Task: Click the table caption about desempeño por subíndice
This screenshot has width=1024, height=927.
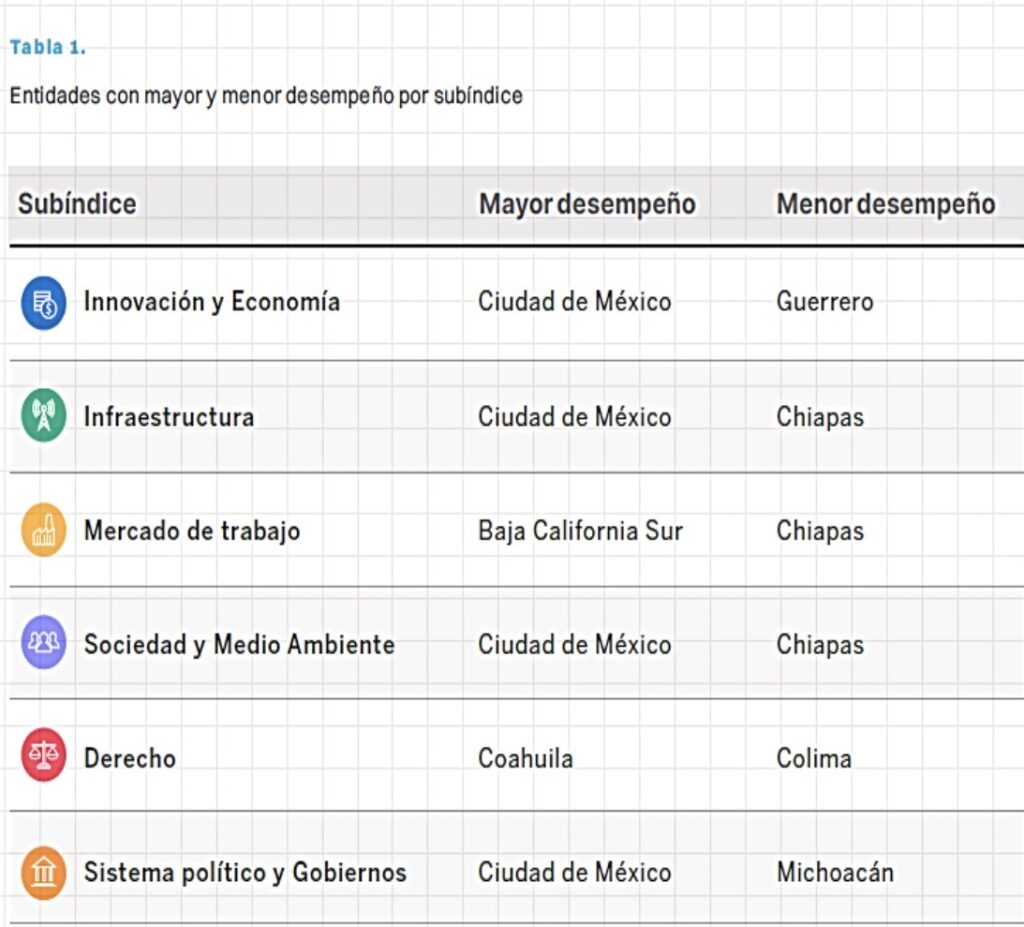Action: tap(266, 96)
